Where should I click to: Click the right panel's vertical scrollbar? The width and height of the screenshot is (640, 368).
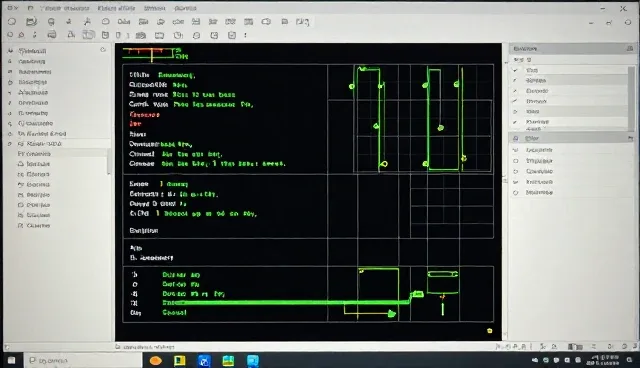click(x=631, y=98)
